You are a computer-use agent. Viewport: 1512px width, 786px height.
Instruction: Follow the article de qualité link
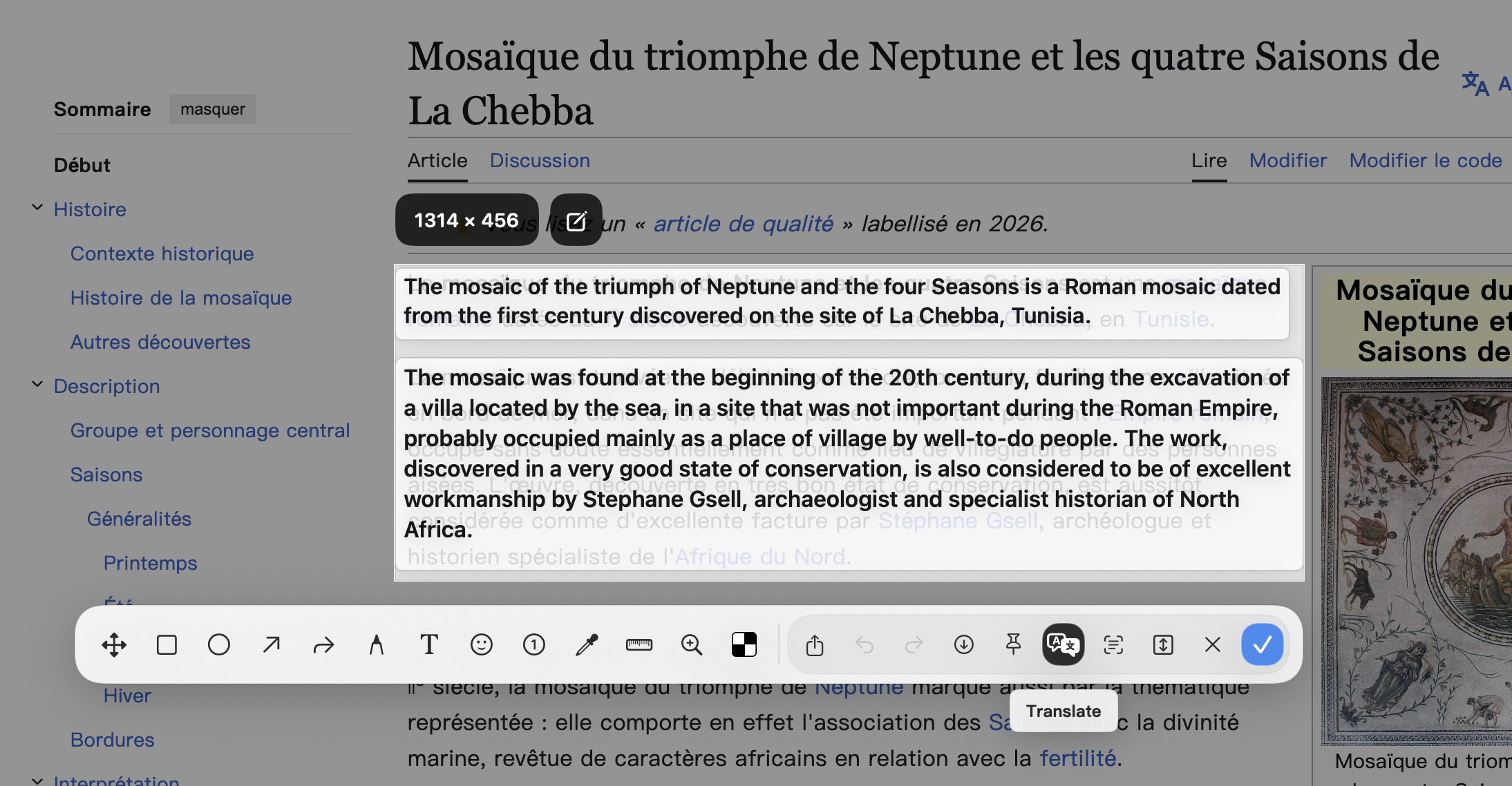click(x=744, y=224)
